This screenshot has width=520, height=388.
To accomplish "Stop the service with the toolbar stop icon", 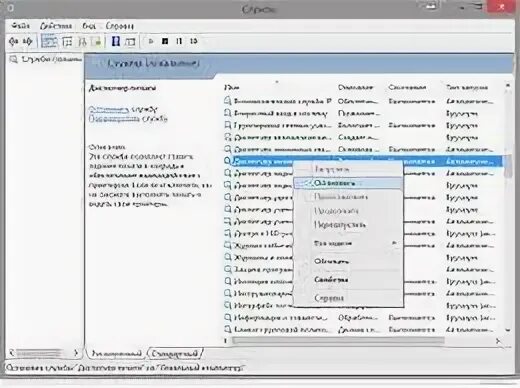I will coord(165,41).
